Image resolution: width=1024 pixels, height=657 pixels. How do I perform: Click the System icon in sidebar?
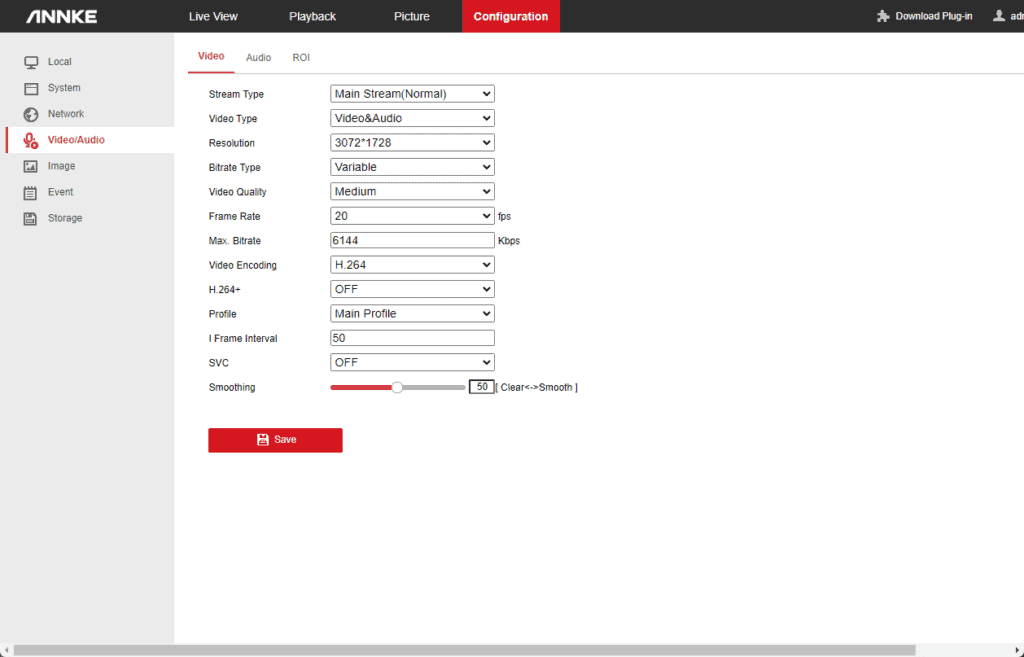[31, 88]
